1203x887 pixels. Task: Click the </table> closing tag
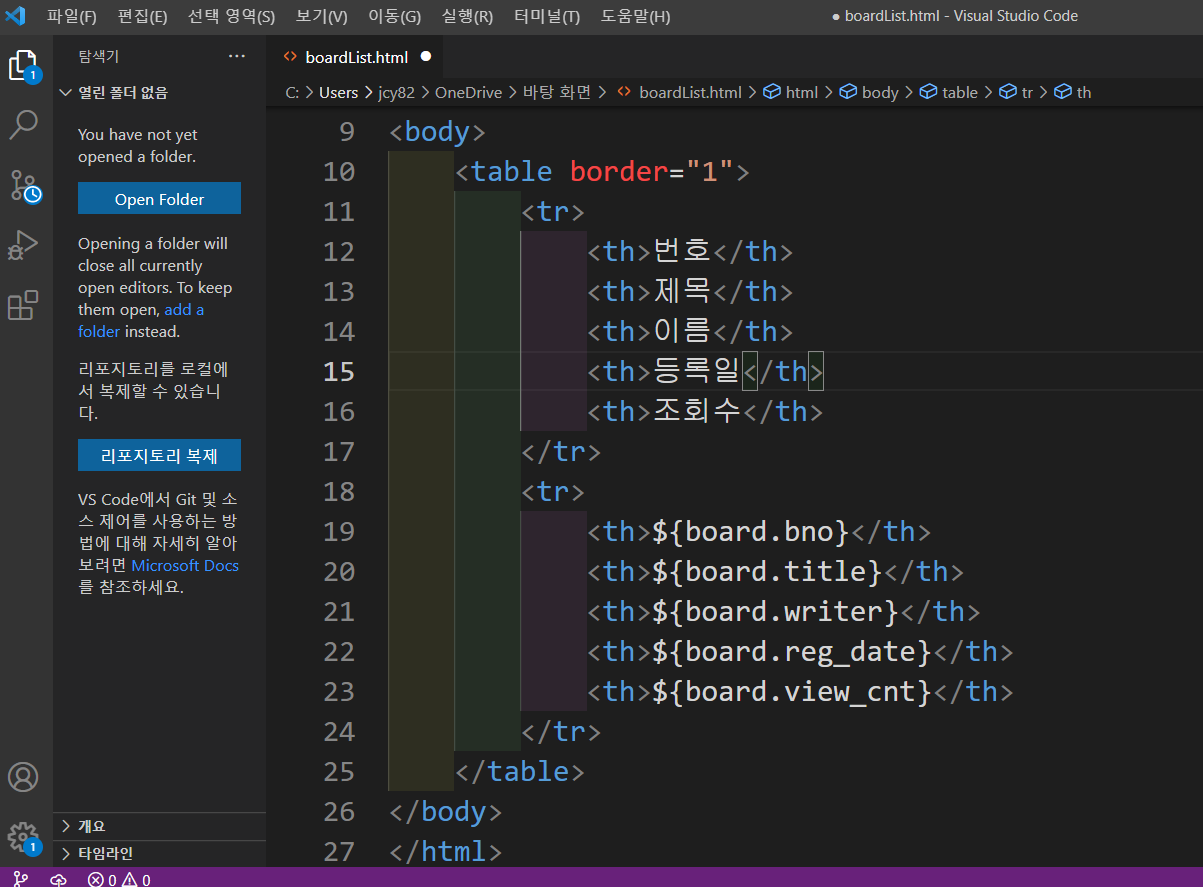pyautogui.click(x=520, y=771)
